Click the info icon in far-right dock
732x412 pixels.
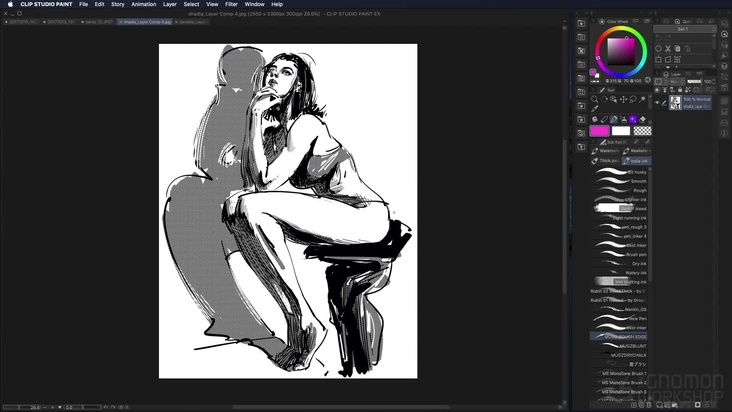pyautogui.click(x=724, y=133)
